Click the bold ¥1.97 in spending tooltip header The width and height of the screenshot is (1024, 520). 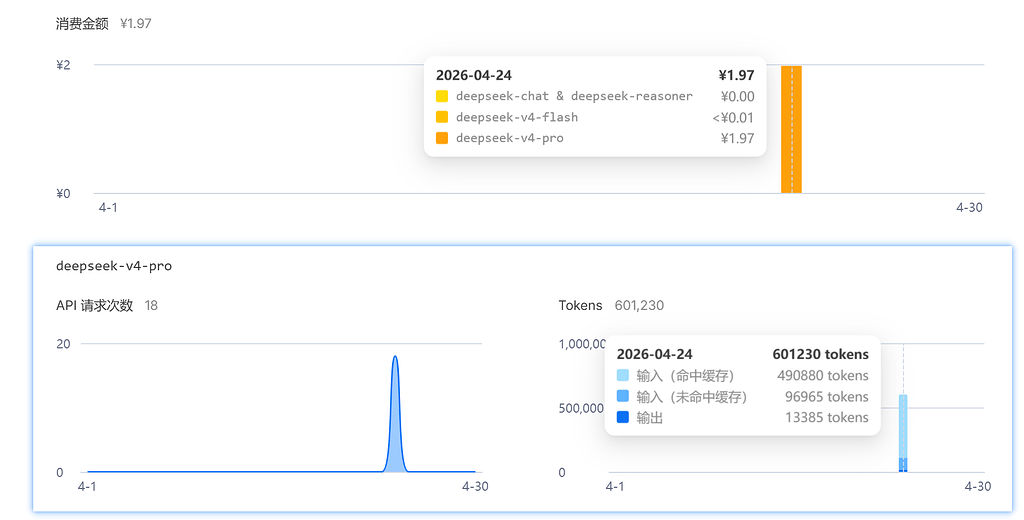(x=737, y=75)
